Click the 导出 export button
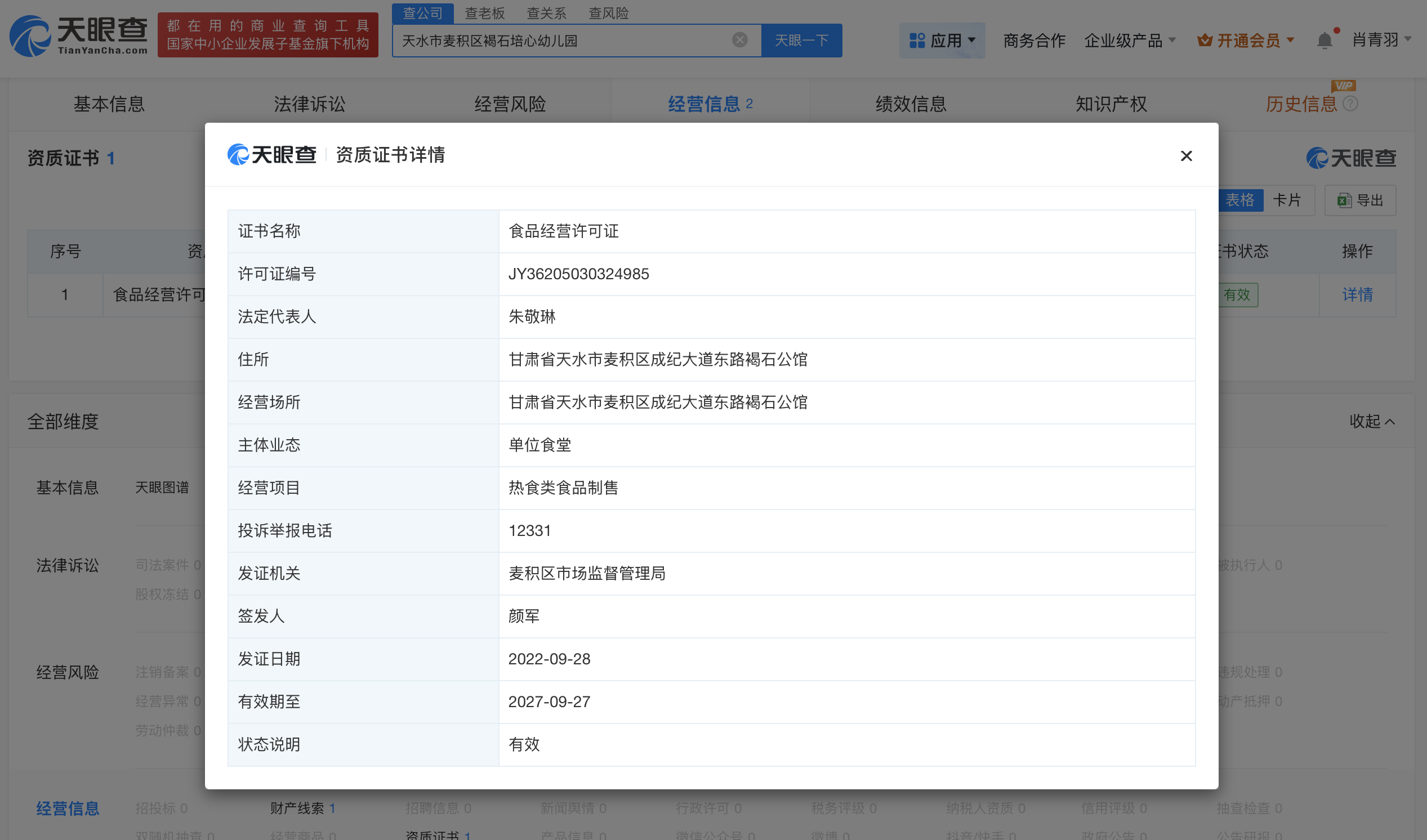Screen dimensions: 1427x840 (1359, 200)
